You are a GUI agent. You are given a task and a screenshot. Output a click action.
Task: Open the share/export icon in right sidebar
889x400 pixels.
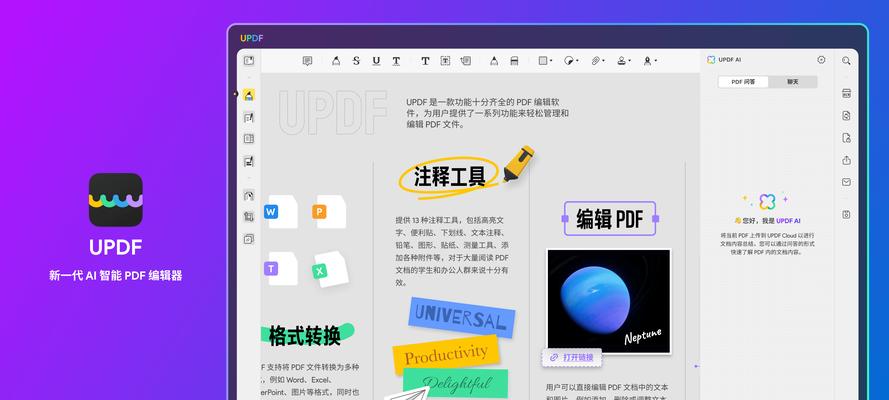point(846,160)
